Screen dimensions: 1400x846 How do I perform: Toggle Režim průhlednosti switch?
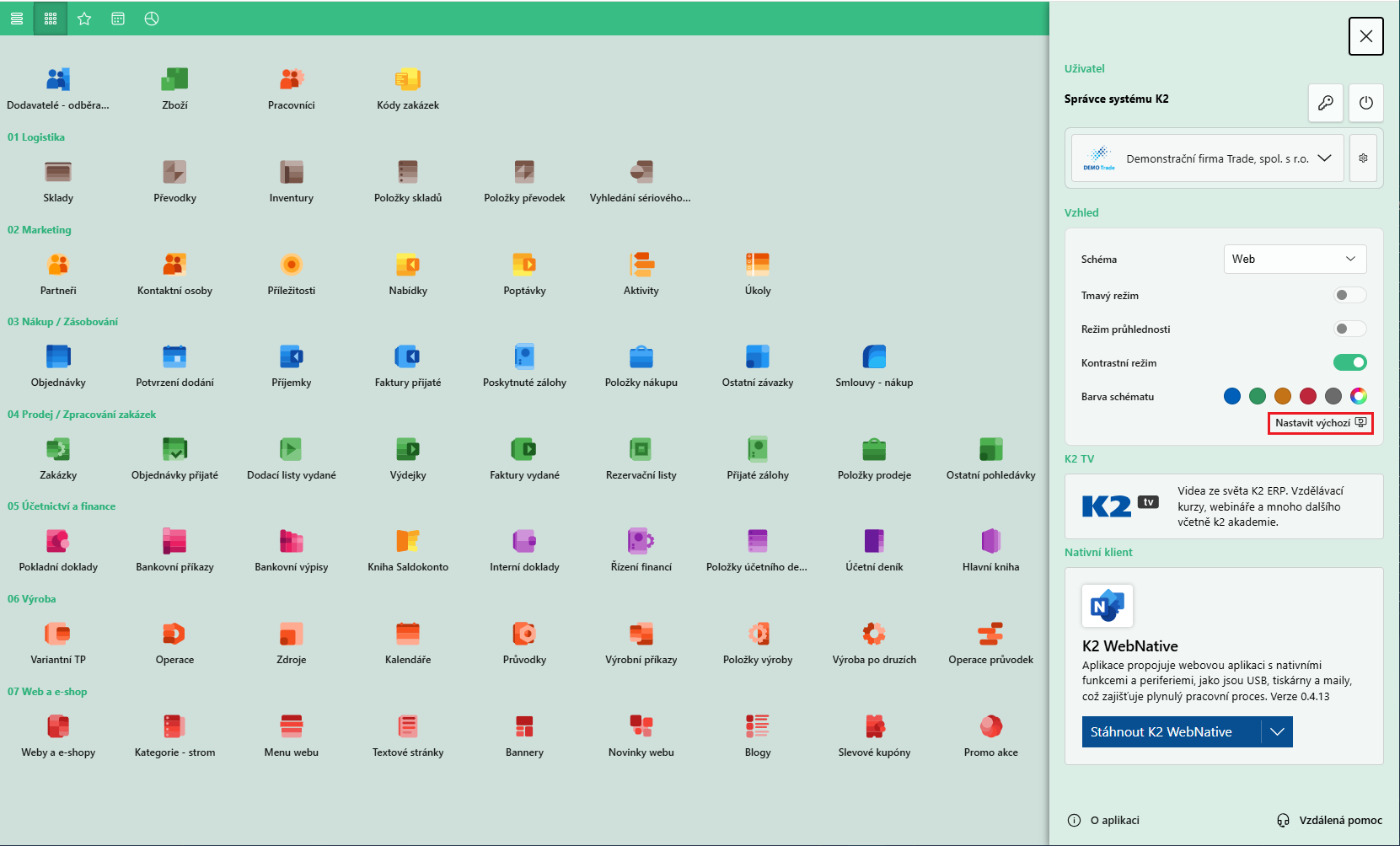coord(1349,329)
